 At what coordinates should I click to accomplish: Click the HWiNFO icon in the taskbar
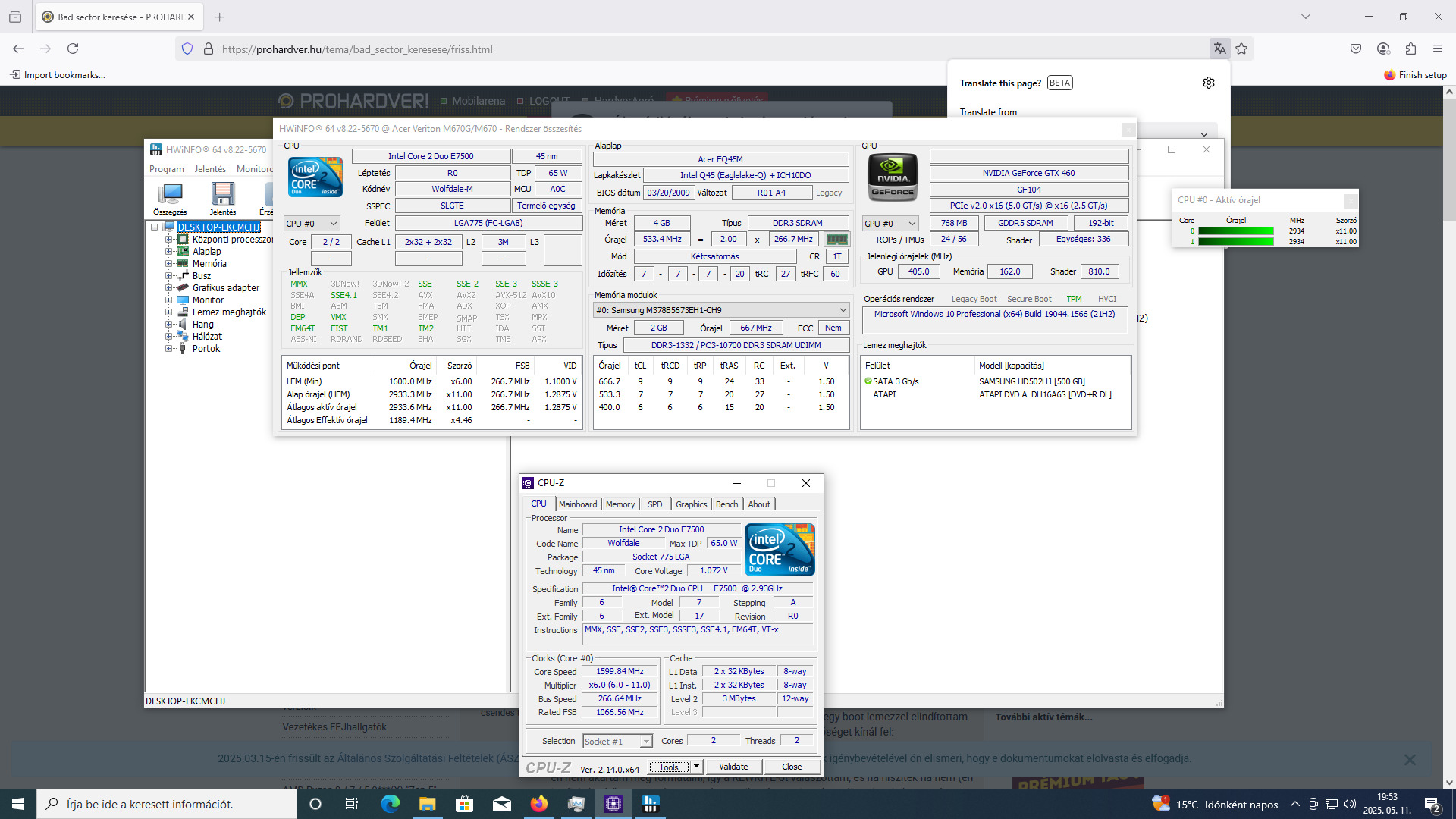tap(651, 804)
